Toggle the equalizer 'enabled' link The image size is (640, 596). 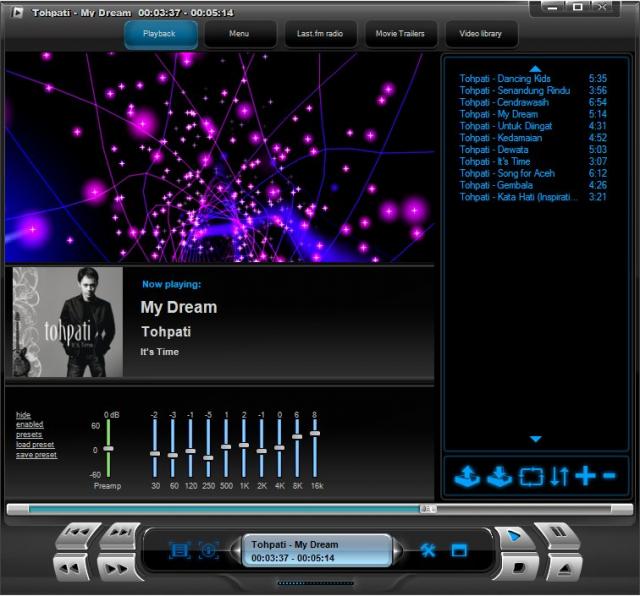29,425
